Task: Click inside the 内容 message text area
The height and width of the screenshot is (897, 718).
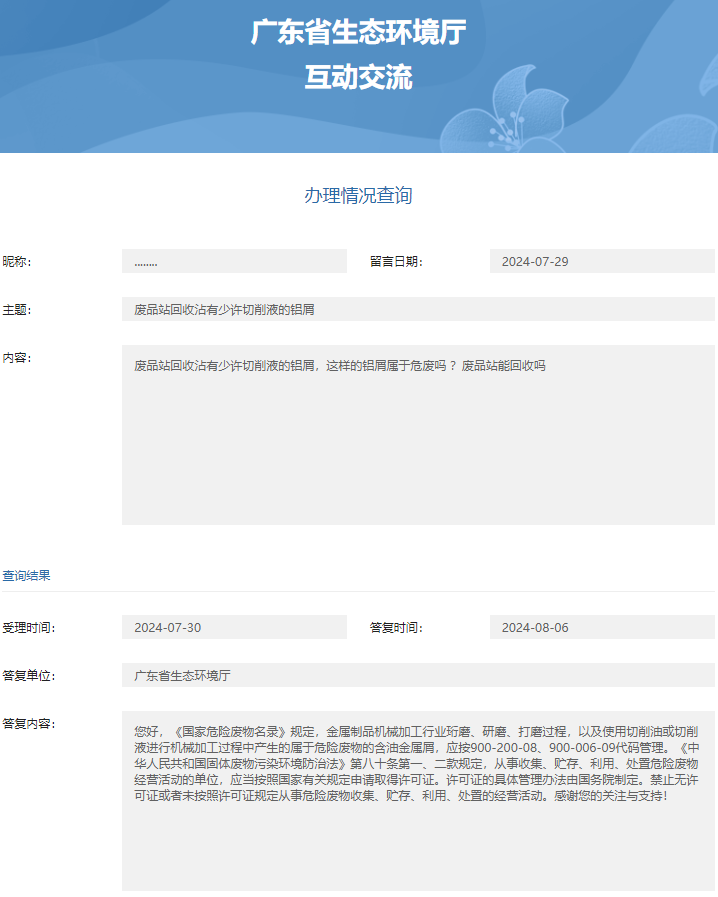Action: [418, 435]
